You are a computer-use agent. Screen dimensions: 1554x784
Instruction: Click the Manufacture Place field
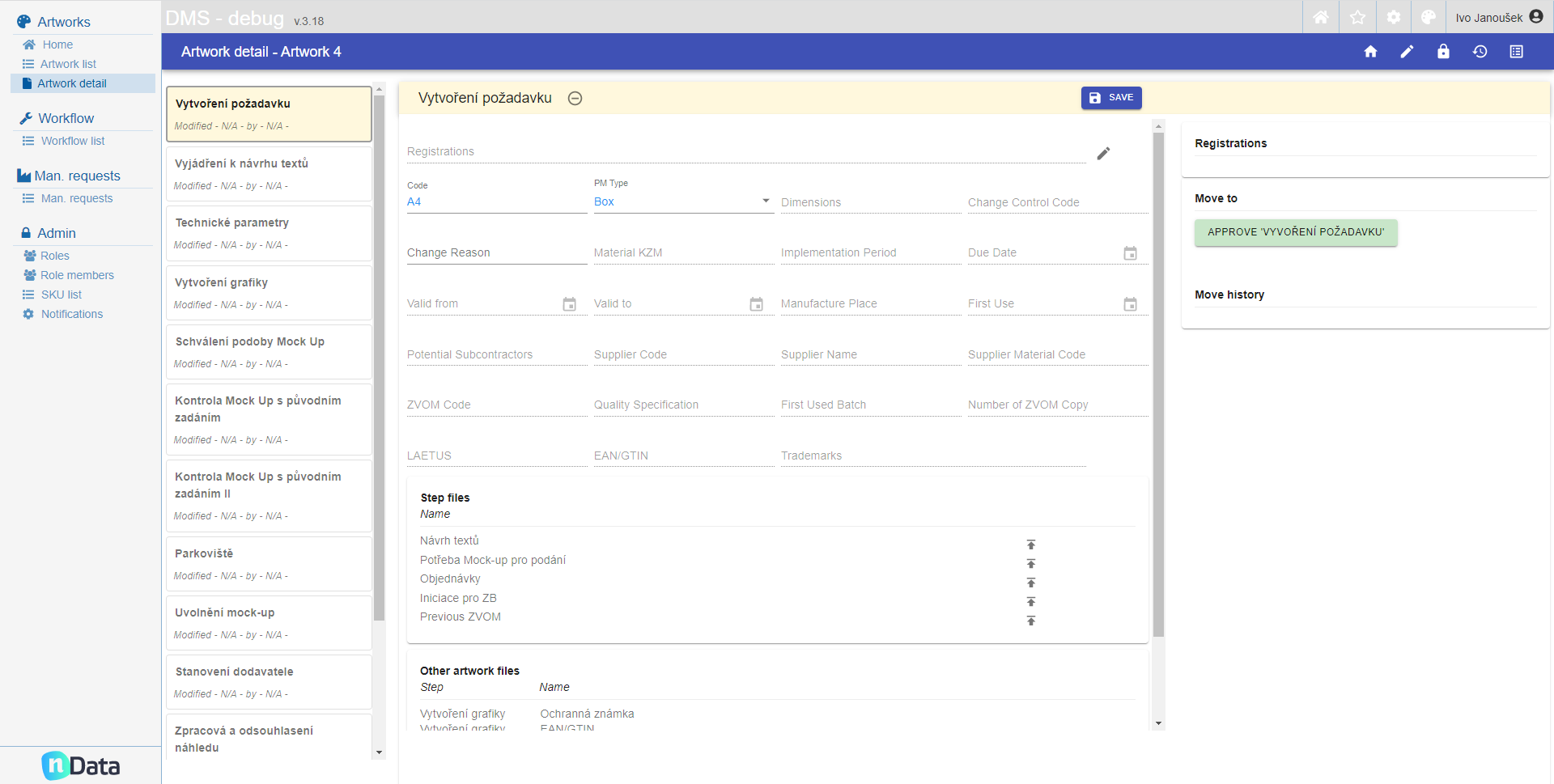[870, 303]
